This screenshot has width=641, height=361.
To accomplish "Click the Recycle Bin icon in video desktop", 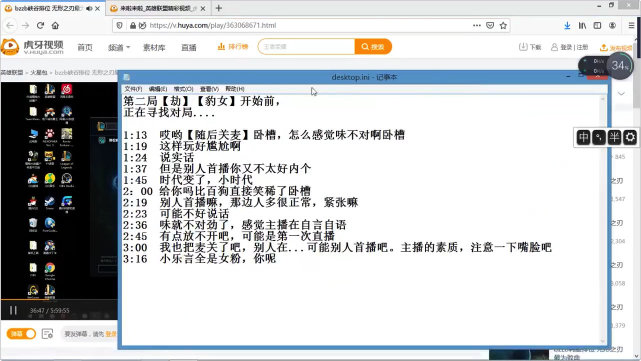I will click(x=33, y=223).
